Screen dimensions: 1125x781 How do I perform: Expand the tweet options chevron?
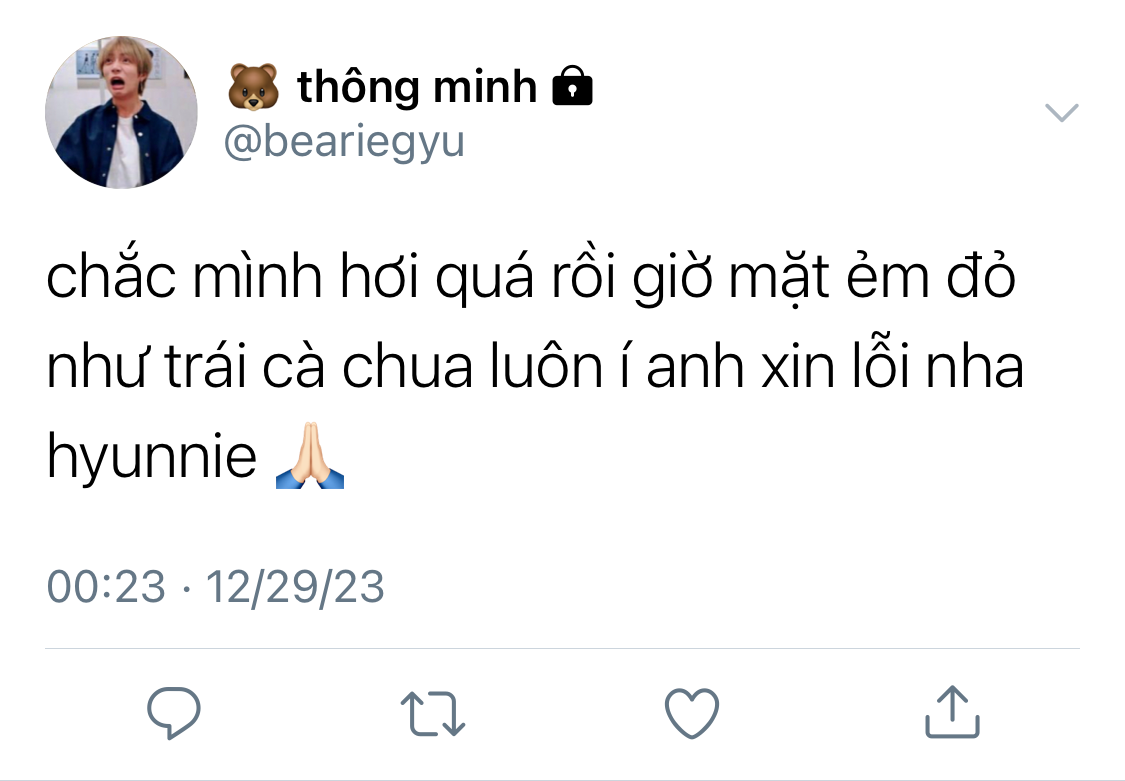(1061, 113)
